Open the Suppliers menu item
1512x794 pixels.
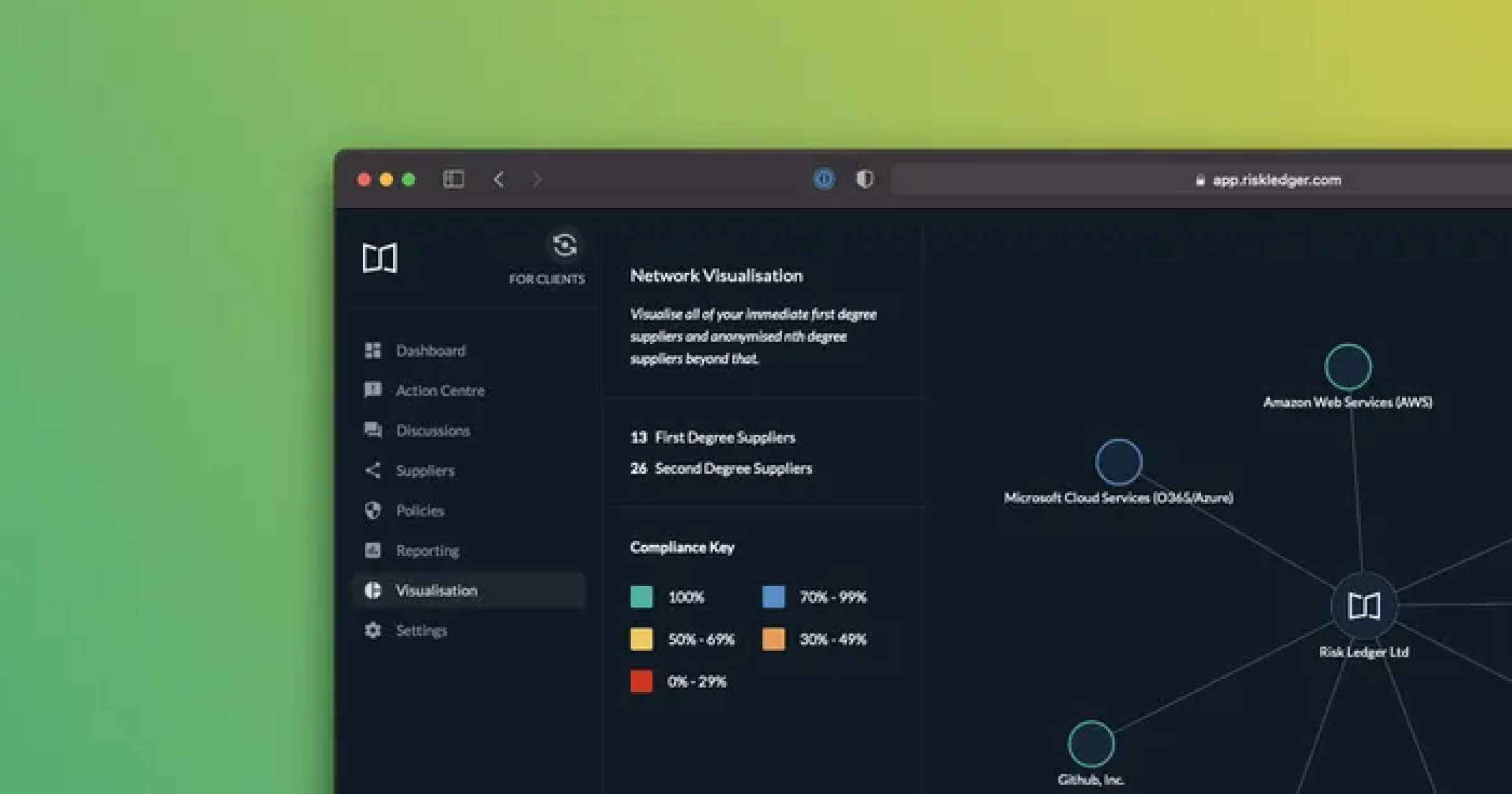coord(469,470)
